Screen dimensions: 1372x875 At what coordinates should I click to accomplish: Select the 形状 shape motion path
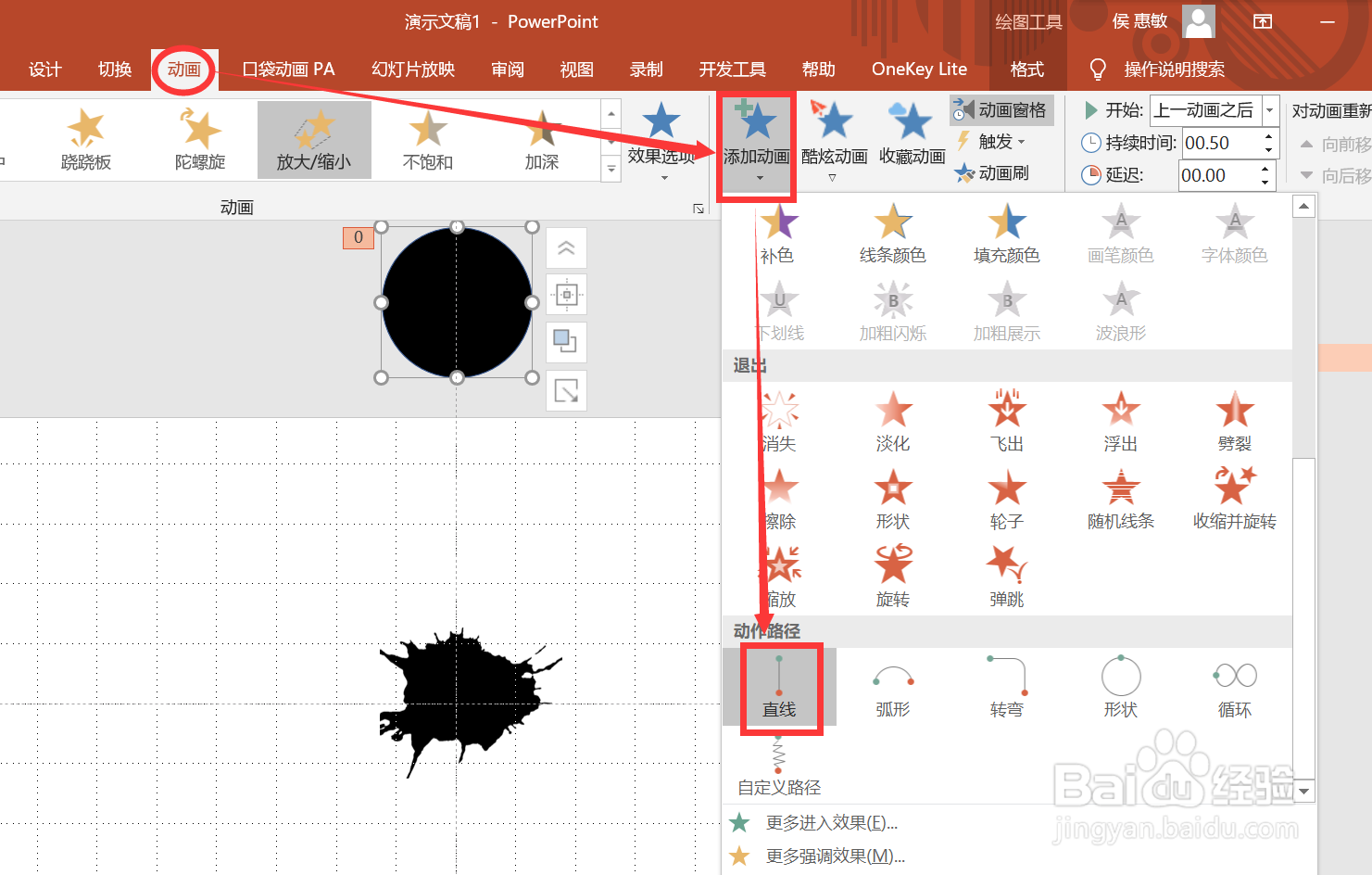pyautogui.click(x=1121, y=687)
